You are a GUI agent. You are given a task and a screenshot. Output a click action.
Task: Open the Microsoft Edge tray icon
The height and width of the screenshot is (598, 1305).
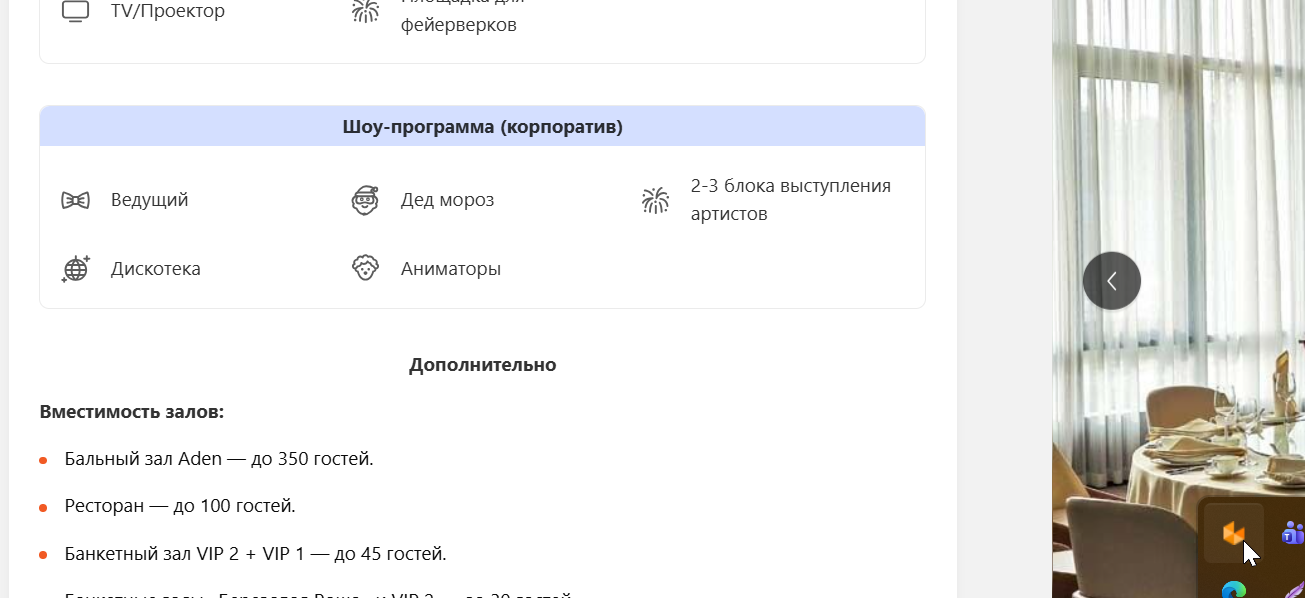click(x=1233, y=589)
